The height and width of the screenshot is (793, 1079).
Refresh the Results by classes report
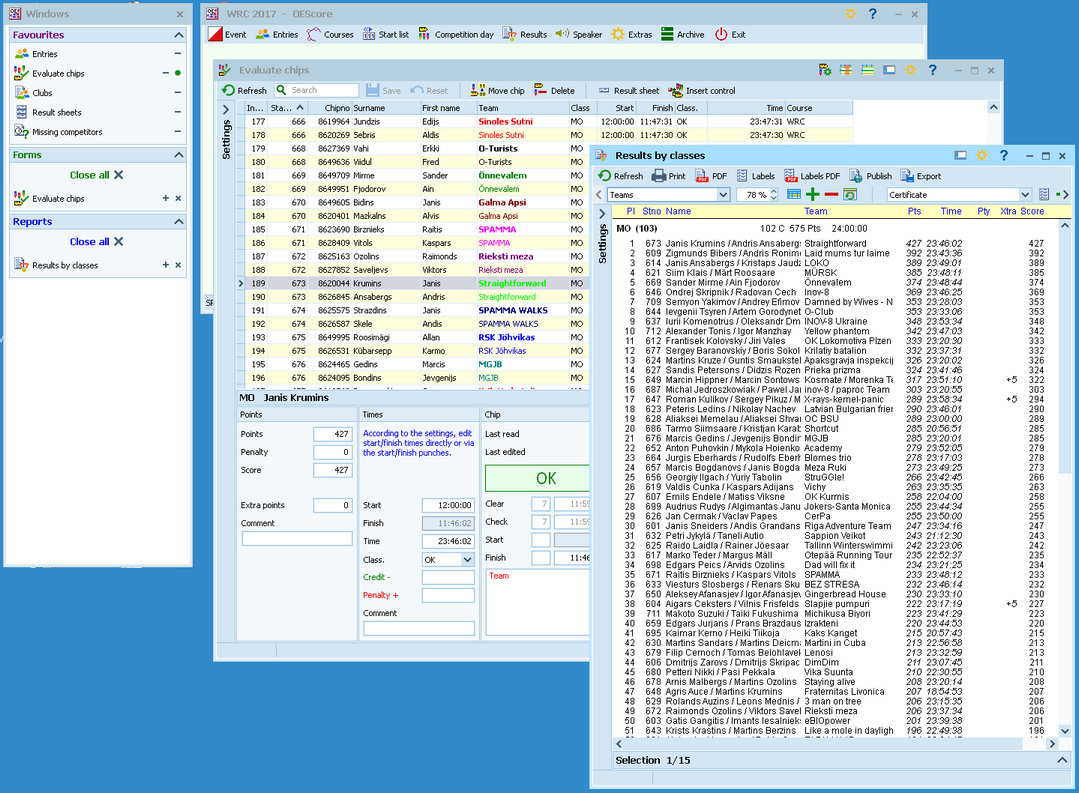(621, 176)
